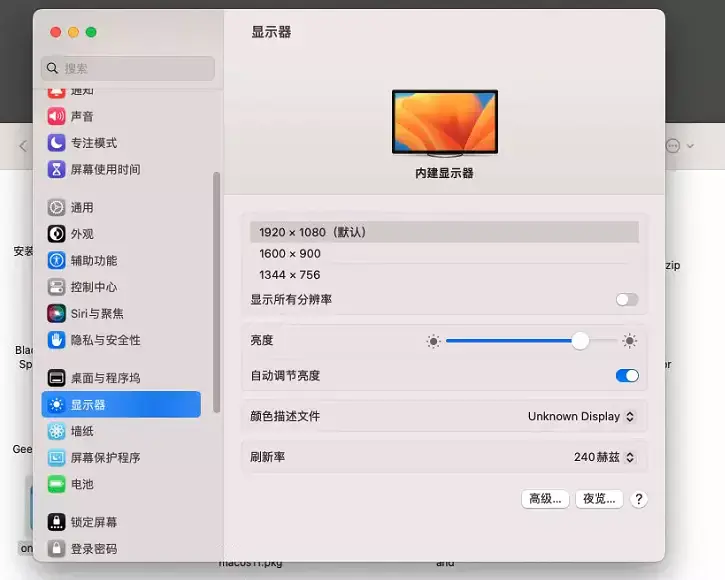Screen dimensions: 725x580
Task: Click the 隐私与安全性 label in sidebar
Action: tap(105, 340)
